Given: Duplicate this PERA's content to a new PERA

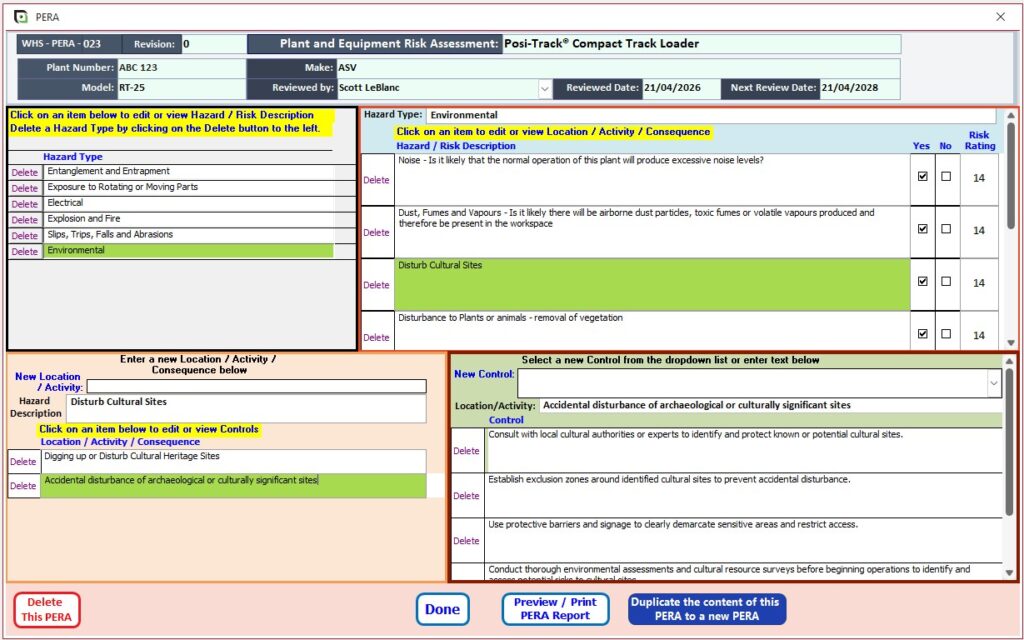Looking at the screenshot, I should pyautogui.click(x=707, y=608).
